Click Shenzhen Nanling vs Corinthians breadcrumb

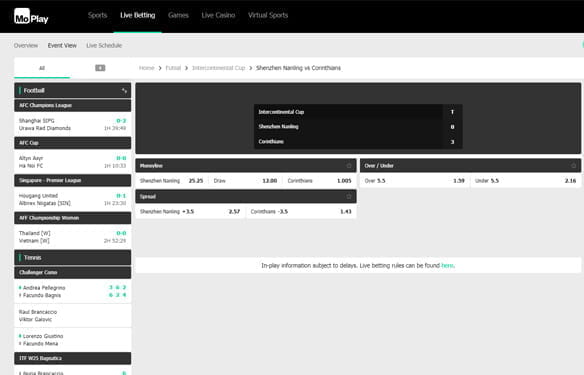(x=298, y=68)
